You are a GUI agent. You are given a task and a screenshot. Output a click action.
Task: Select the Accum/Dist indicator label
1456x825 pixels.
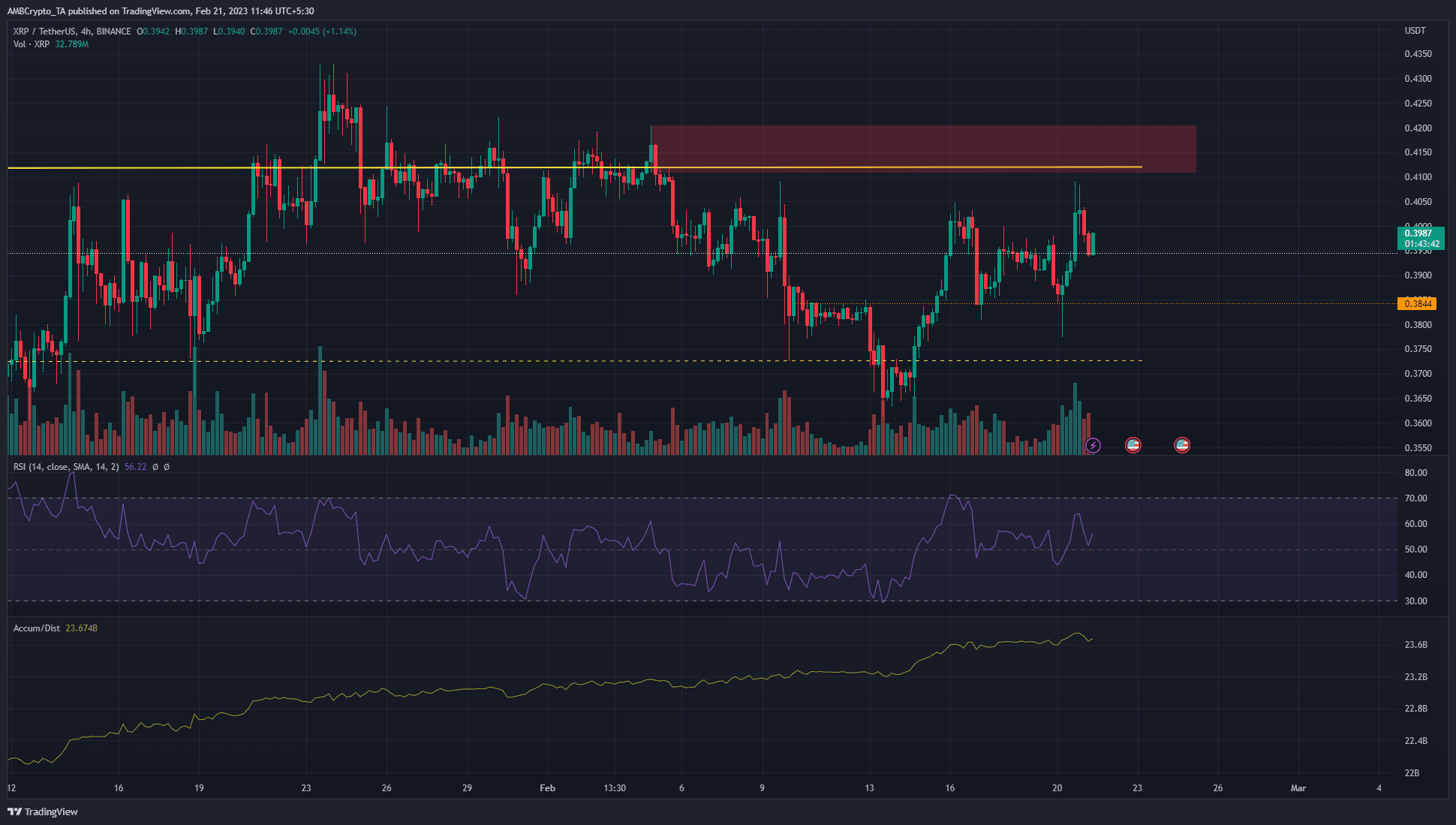(x=35, y=628)
